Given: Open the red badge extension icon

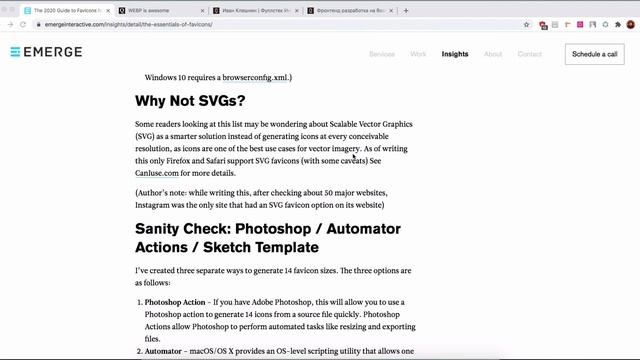Looking at the screenshot, I should click(x=543, y=25).
